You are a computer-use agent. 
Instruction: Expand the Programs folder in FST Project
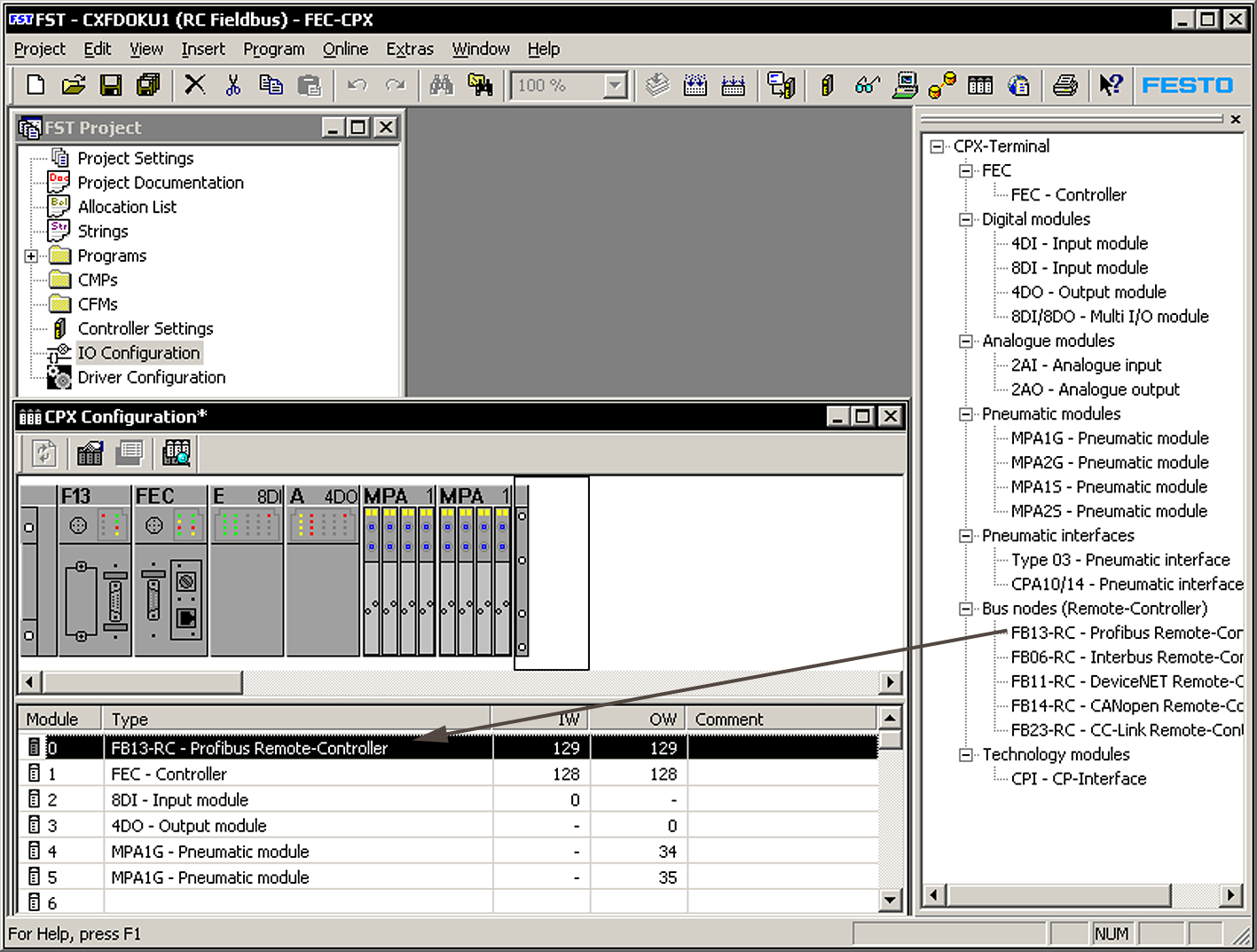click(31, 256)
